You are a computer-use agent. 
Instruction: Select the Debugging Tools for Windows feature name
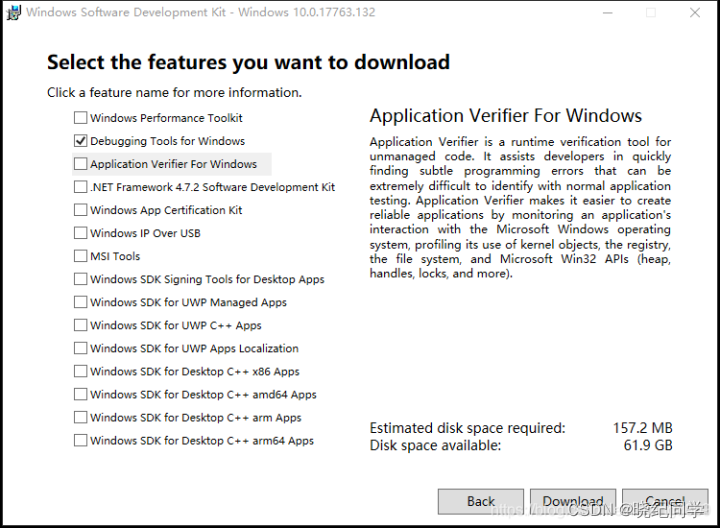pyautogui.click(x=168, y=141)
